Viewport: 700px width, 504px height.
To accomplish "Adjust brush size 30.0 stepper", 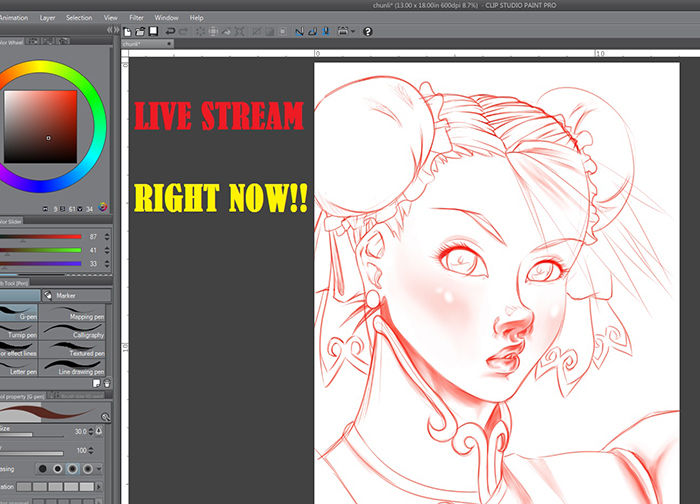I will pyautogui.click(x=91, y=431).
